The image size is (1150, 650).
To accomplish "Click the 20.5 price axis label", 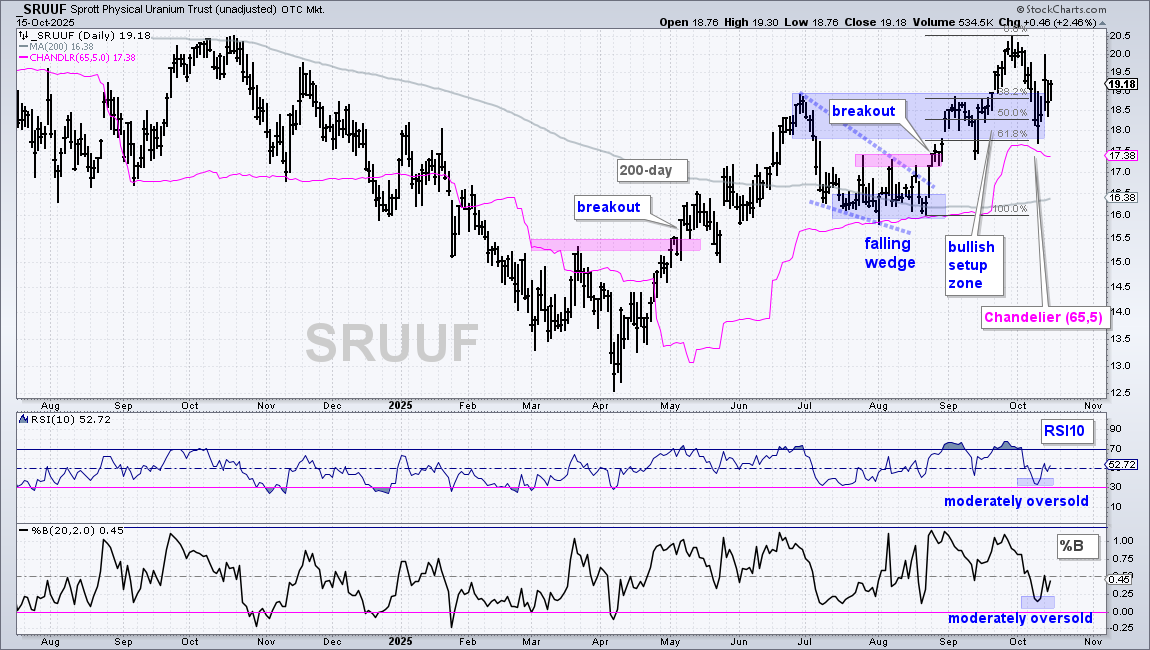I will (x=1119, y=36).
